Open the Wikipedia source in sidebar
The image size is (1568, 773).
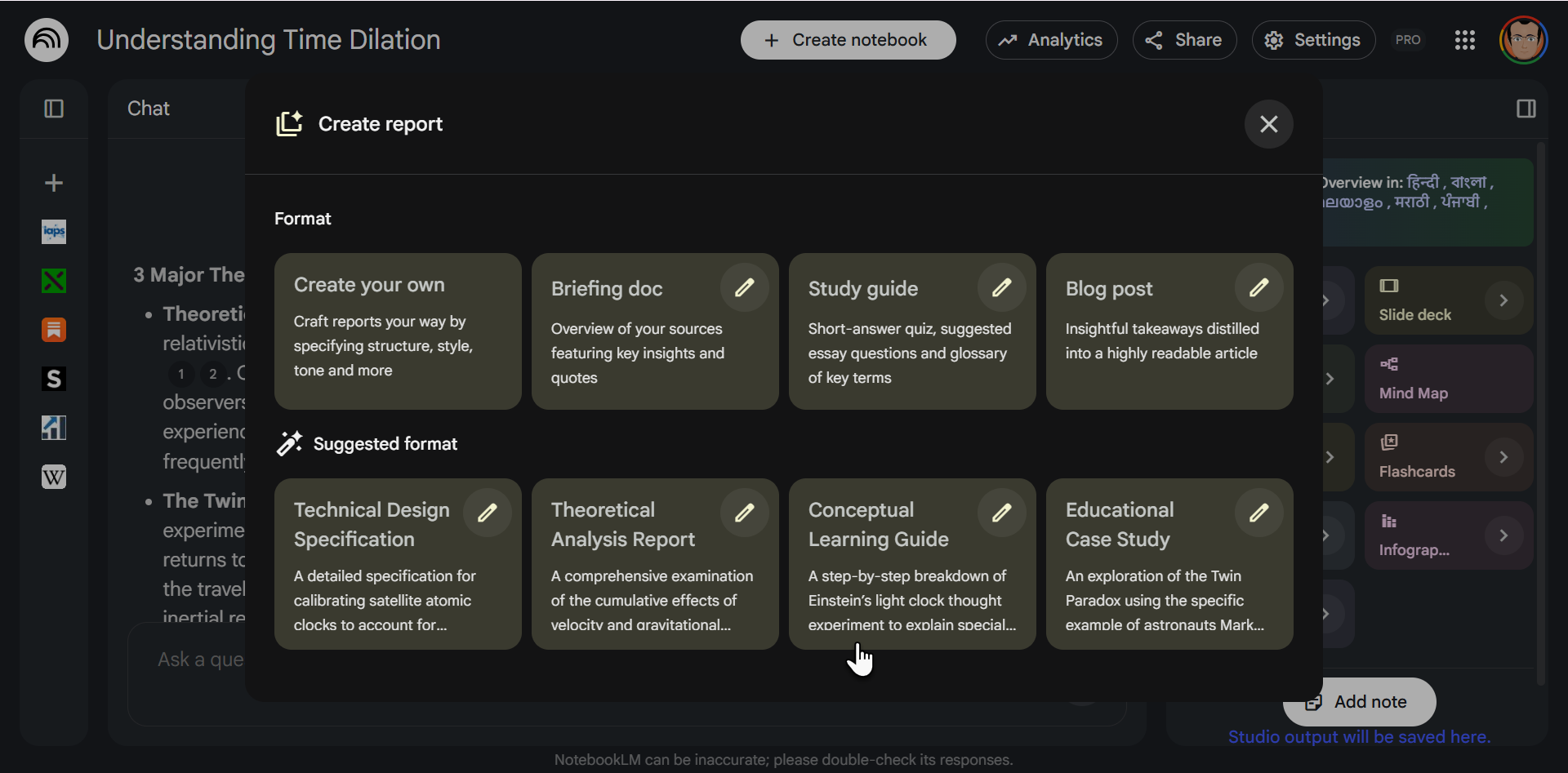point(54,477)
